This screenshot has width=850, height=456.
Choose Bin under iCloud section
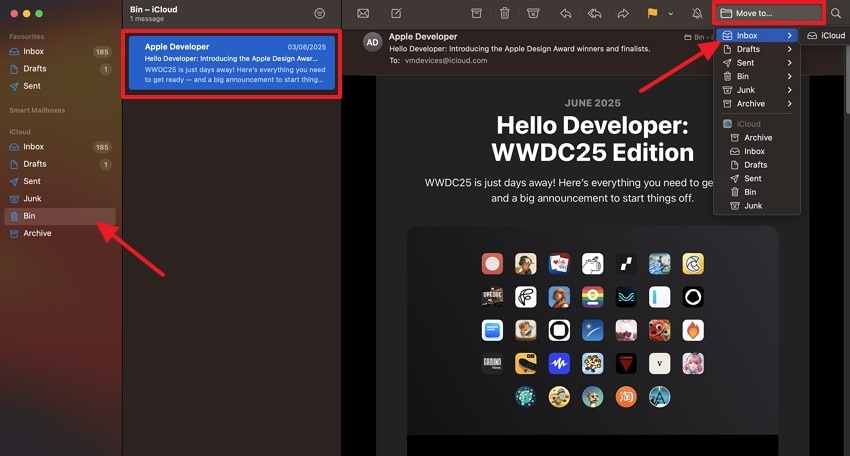click(x=757, y=192)
